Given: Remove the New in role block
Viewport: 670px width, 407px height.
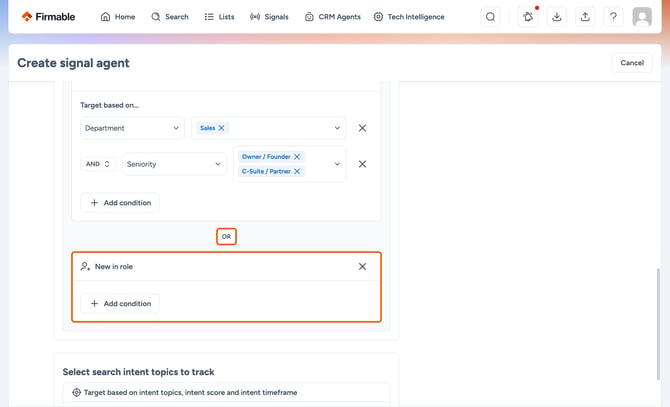Looking at the screenshot, I should (362, 266).
